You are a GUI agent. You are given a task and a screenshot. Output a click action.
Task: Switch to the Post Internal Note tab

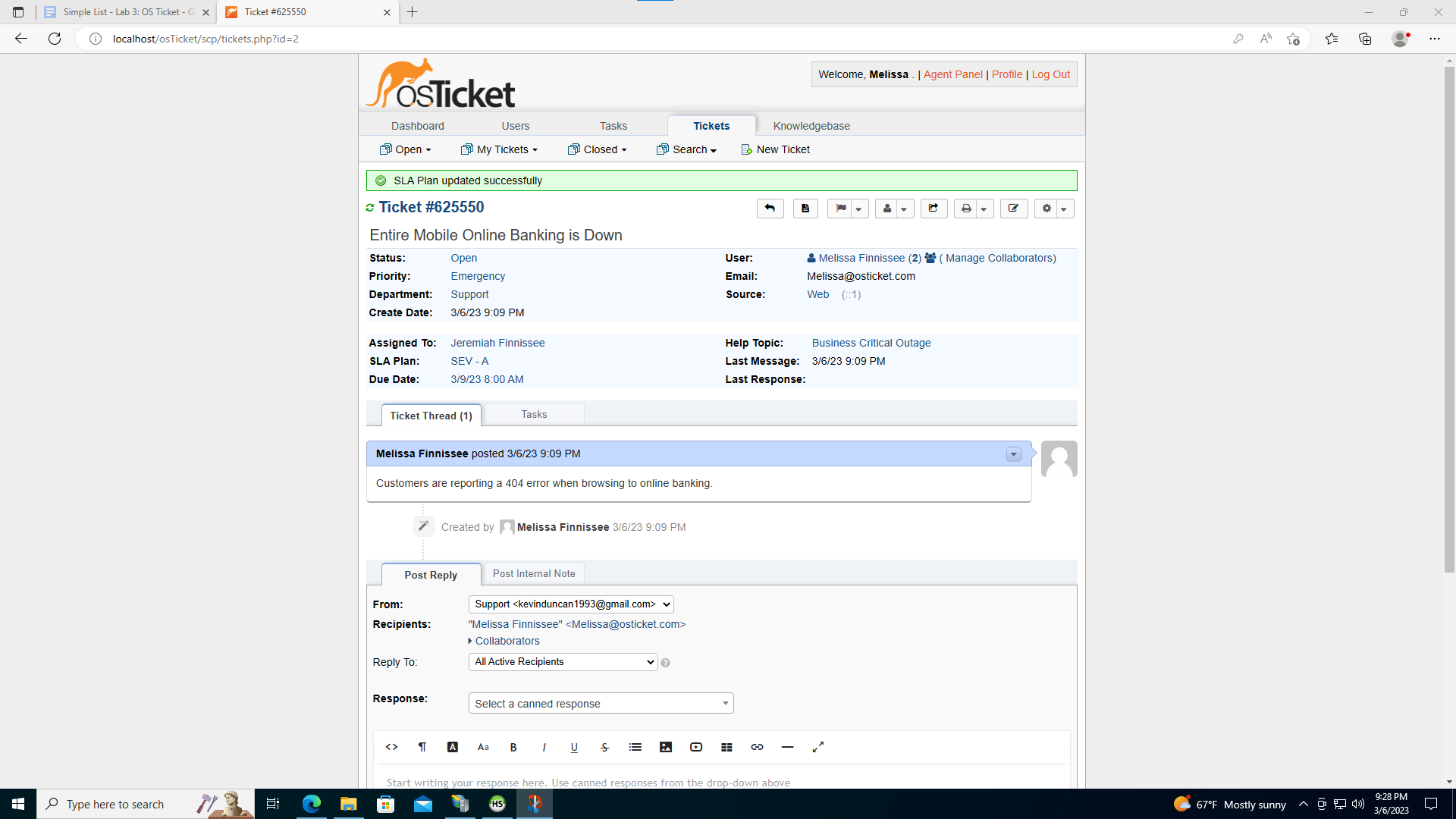tap(534, 573)
